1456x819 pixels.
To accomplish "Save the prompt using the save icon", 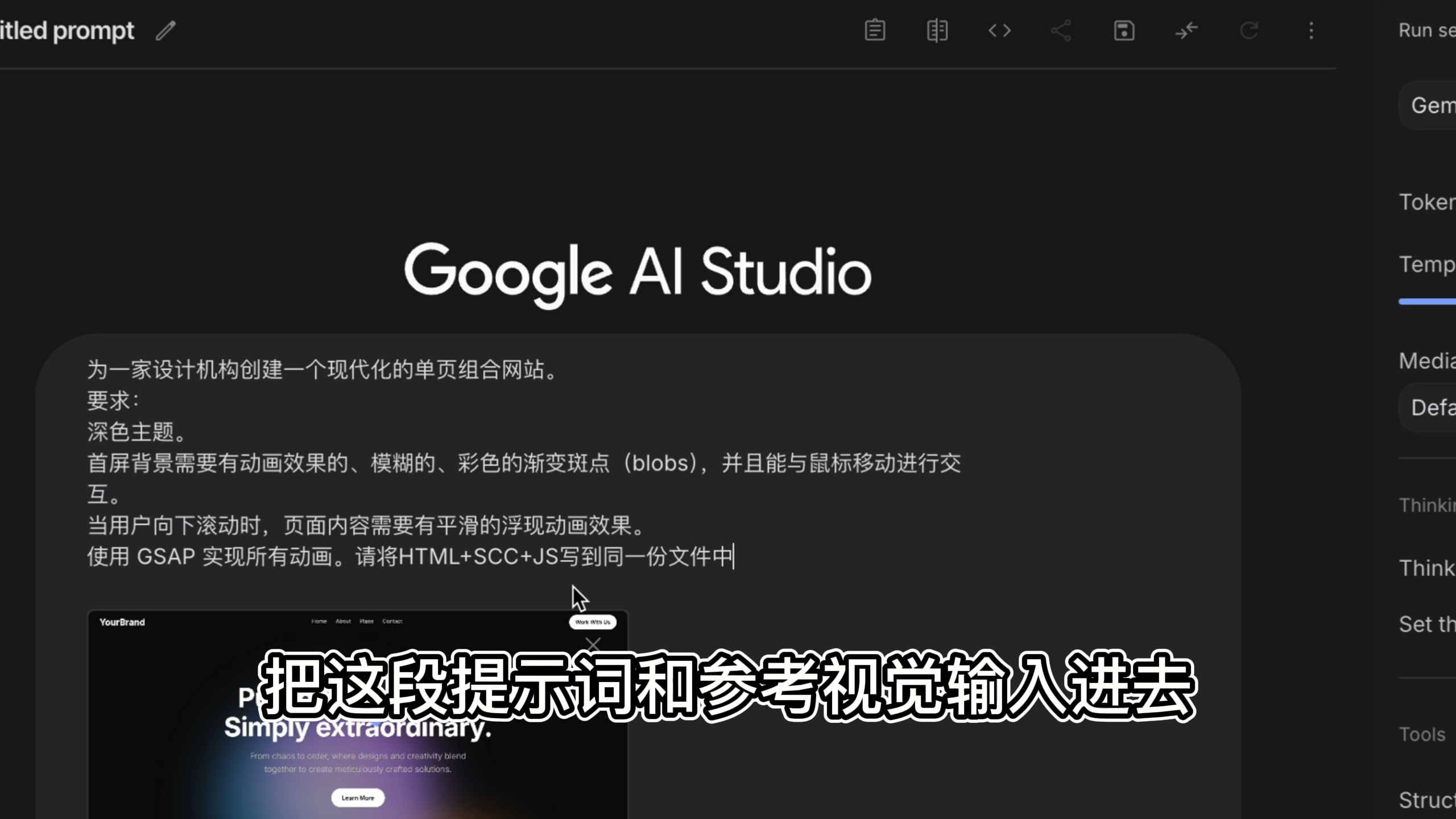I will pos(1124,30).
